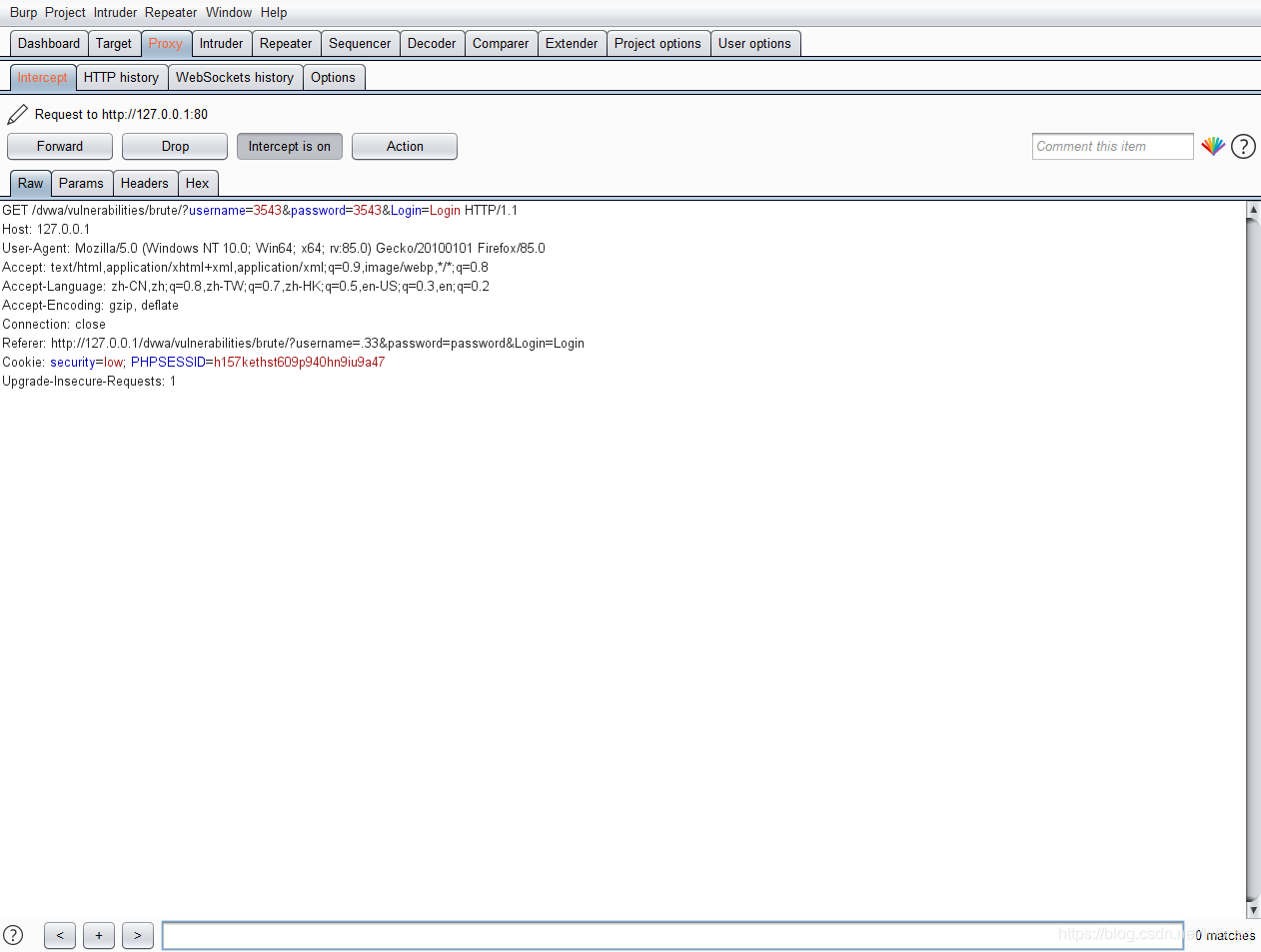Click the Comment this item field
The width and height of the screenshot is (1261, 952).
coord(1113,147)
